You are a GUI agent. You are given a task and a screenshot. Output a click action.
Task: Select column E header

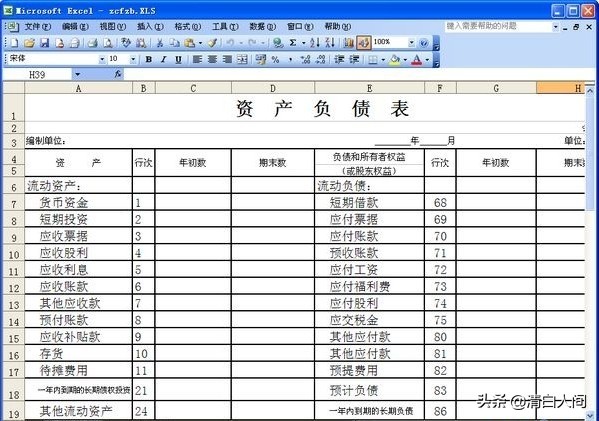pos(369,88)
